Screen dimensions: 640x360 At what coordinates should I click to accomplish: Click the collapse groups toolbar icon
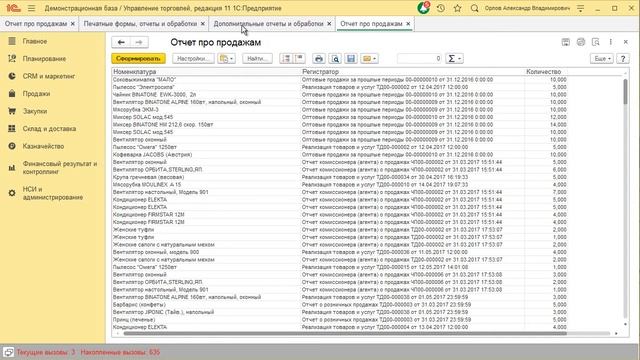[x=299, y=59]
